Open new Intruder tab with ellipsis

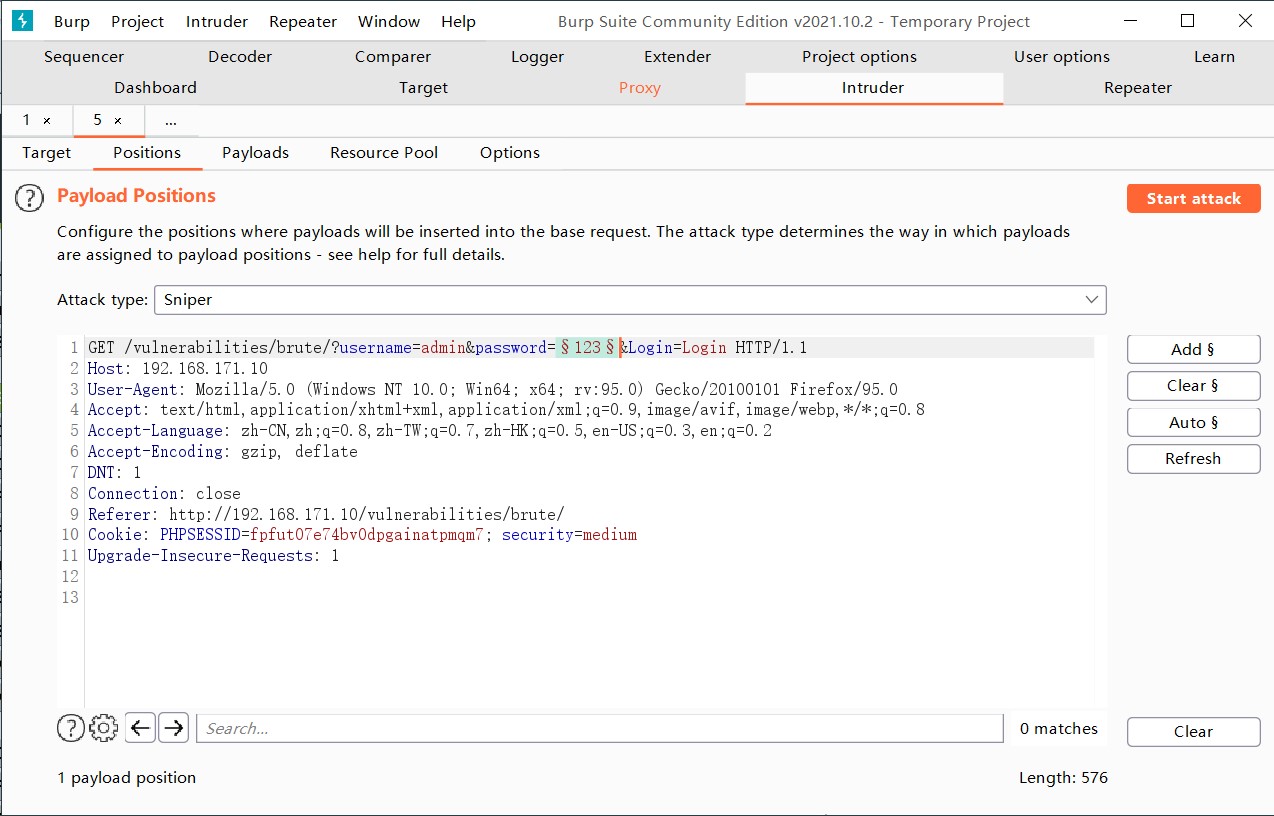(171, 120)
